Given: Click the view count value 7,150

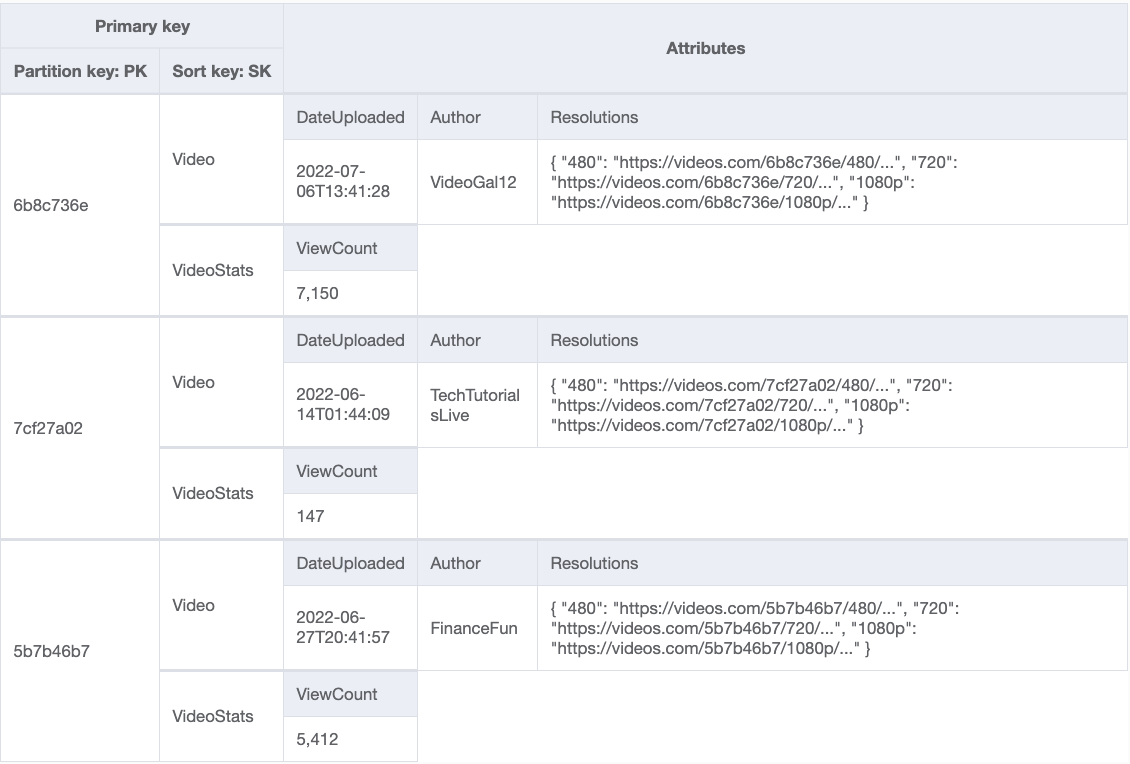Looking at the screenshot, I should 318,294.
